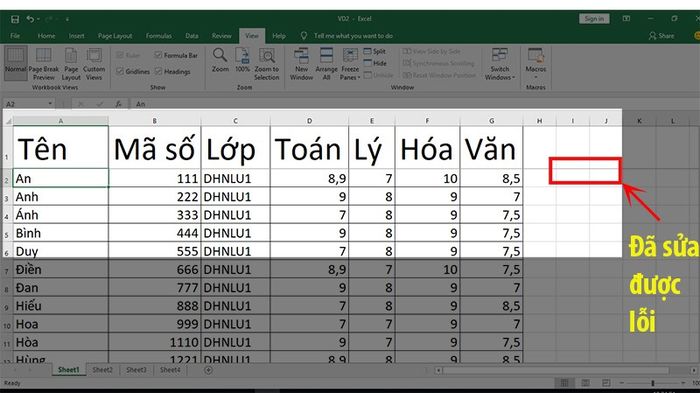The image size is (700, 393).
Task: Click the Insert Function fx icon
Action: point(119,104)
